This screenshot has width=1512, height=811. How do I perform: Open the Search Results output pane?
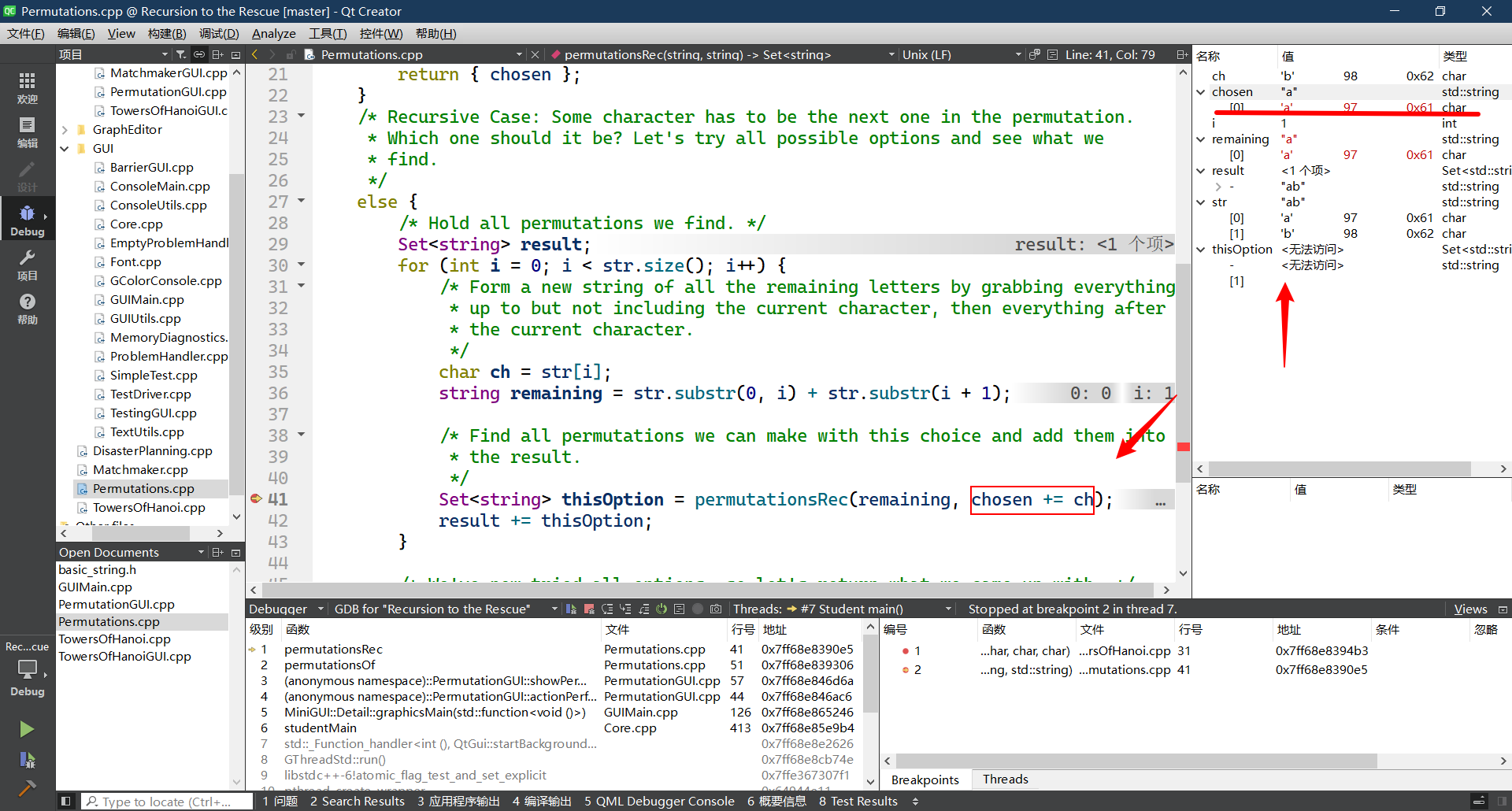[x=357, y=802]
